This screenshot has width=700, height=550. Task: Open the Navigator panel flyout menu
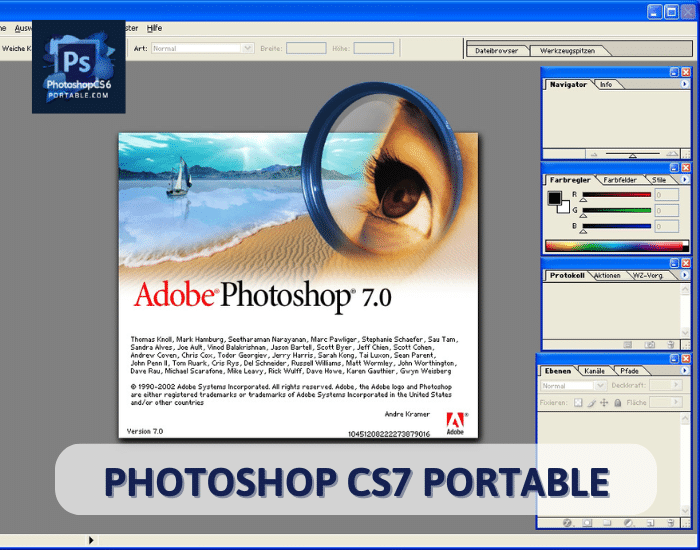pos(685,84)
